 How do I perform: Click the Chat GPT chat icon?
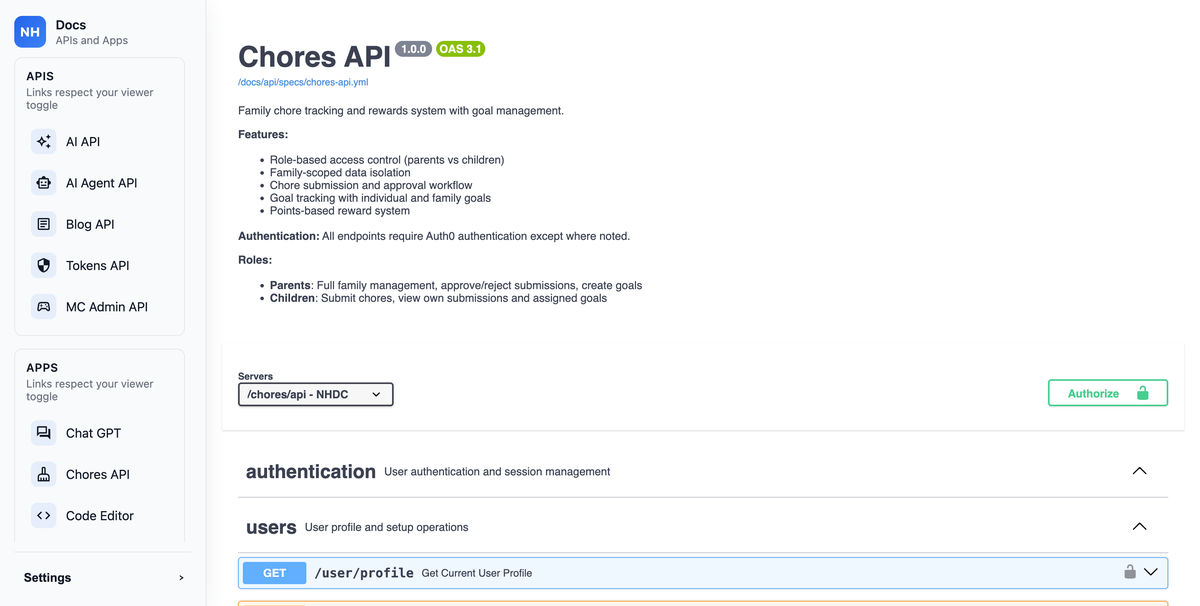44,432
